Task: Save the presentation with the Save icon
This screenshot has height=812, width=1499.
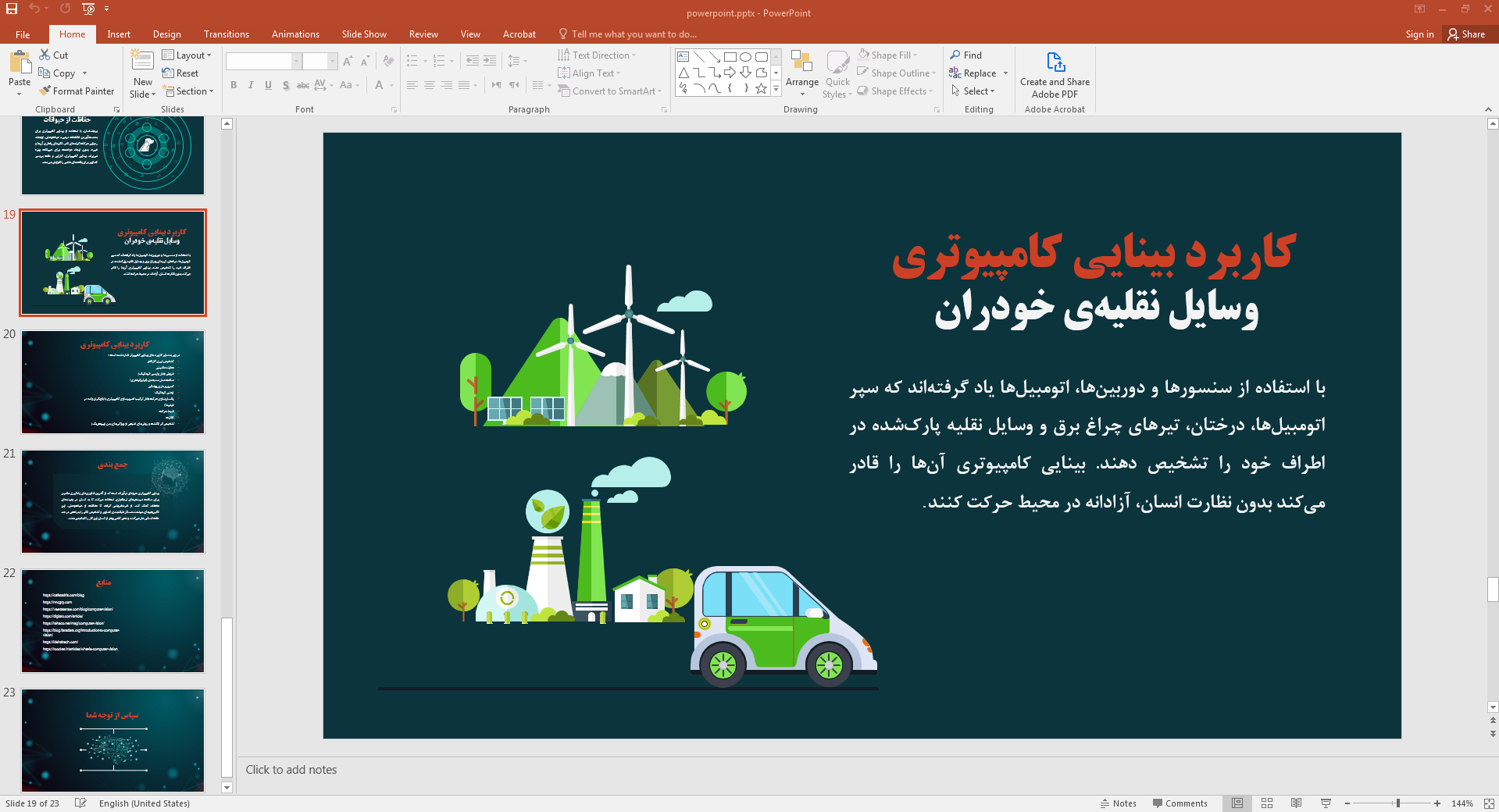Action: pyautogui.click(x=12, y=9)
